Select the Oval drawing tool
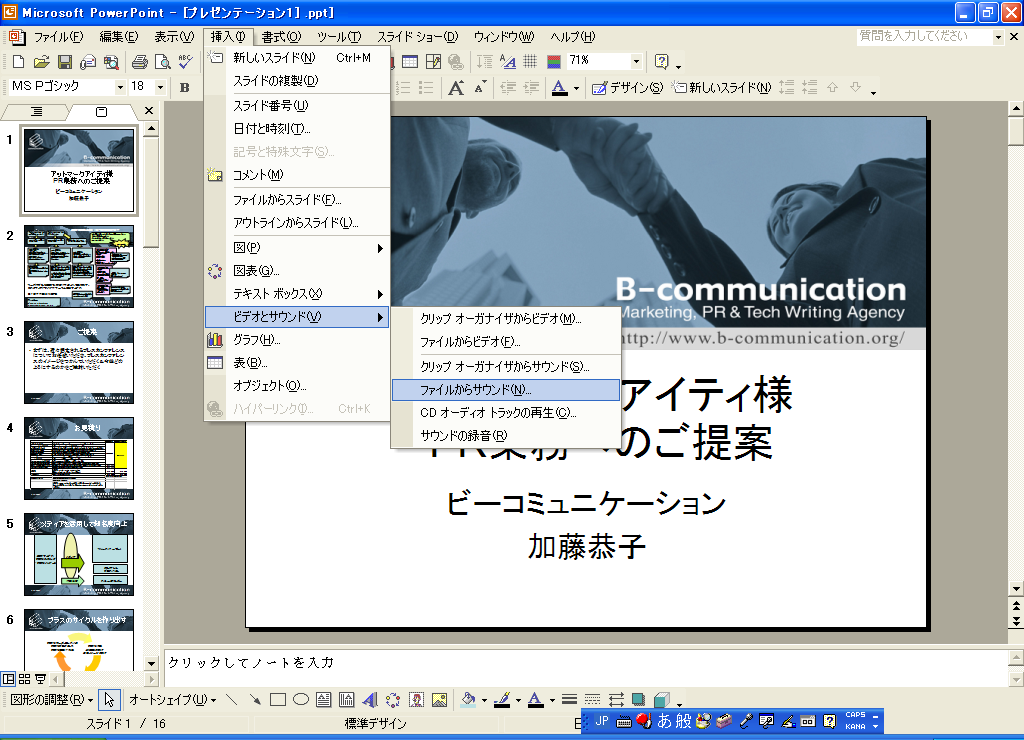This screenshot has height=740, width=1024. (x=301, y=700)
